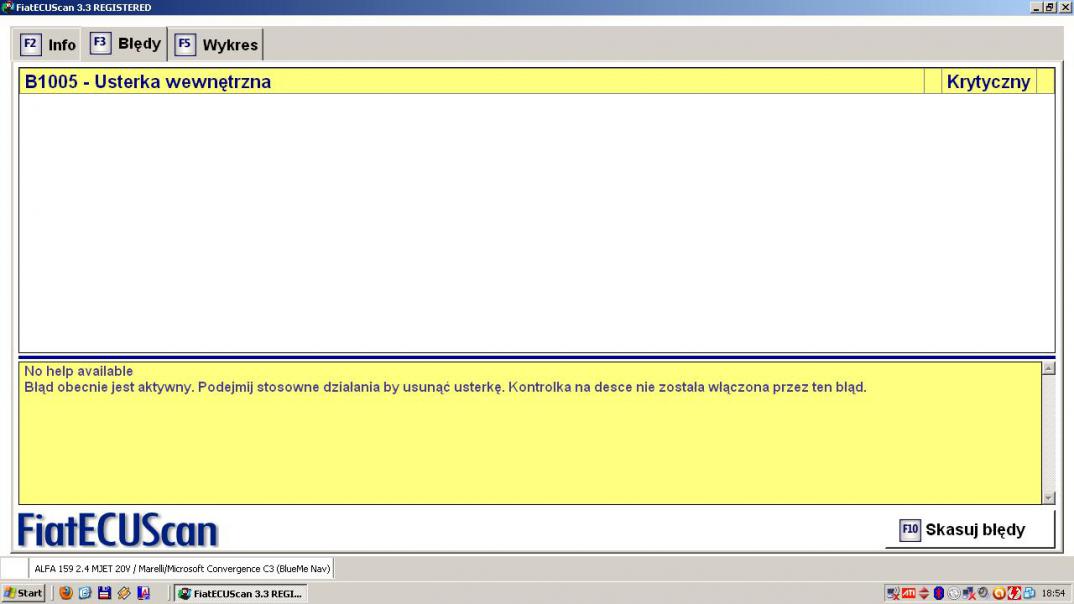Select the B1005 Usterka wewnętrzna row
The image size is (1074, 604).
tap(536, 81)
